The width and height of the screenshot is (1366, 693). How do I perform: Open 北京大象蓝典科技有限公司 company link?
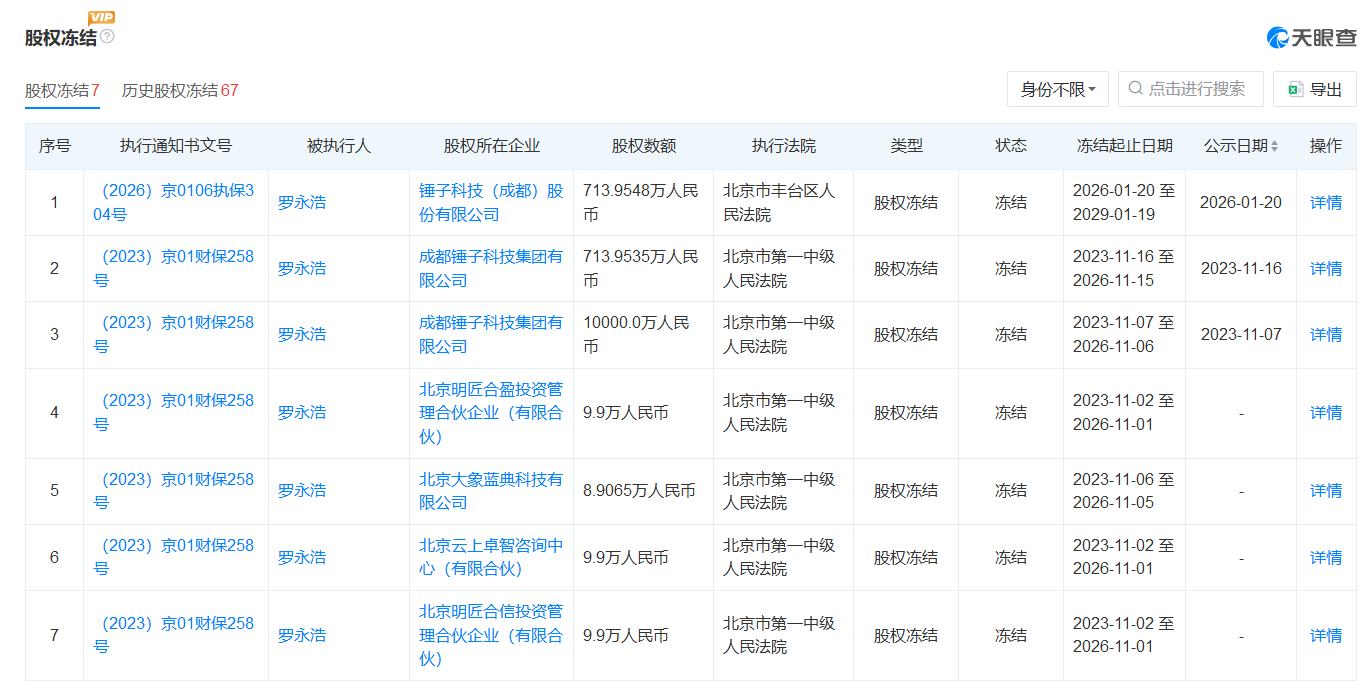pyautogui.click(x=490, y=490)
